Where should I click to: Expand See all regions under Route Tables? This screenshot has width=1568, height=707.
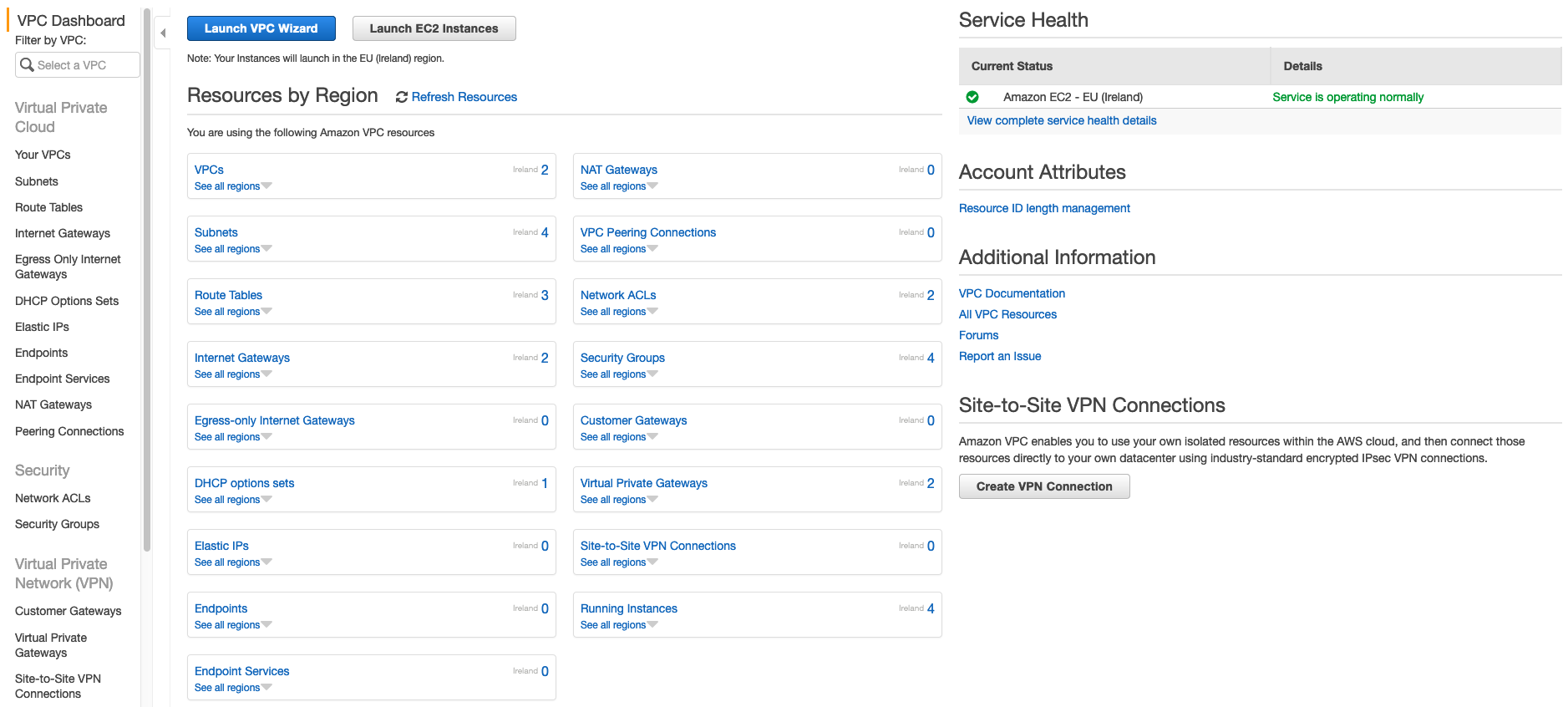pyautogui.click(x=233, y=312)
